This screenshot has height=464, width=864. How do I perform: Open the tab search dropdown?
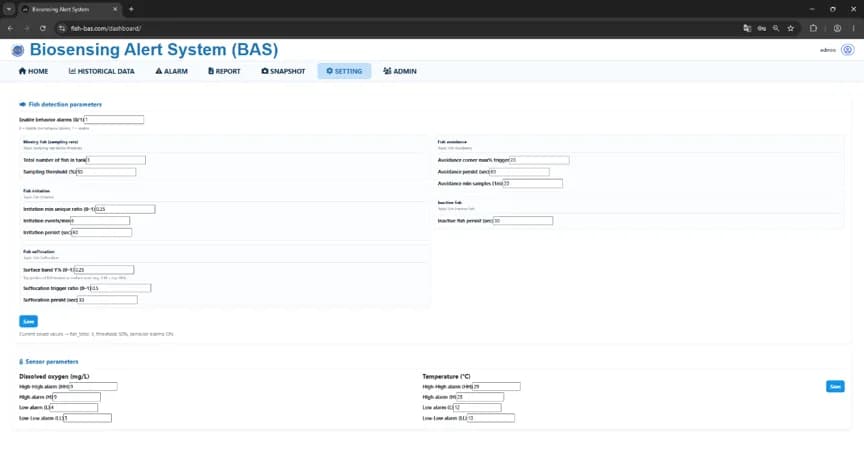click(9, 9)
